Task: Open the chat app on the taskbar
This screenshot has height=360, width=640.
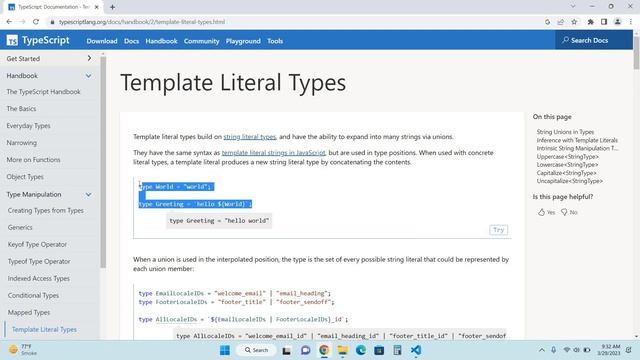Action: coord(305,350)
